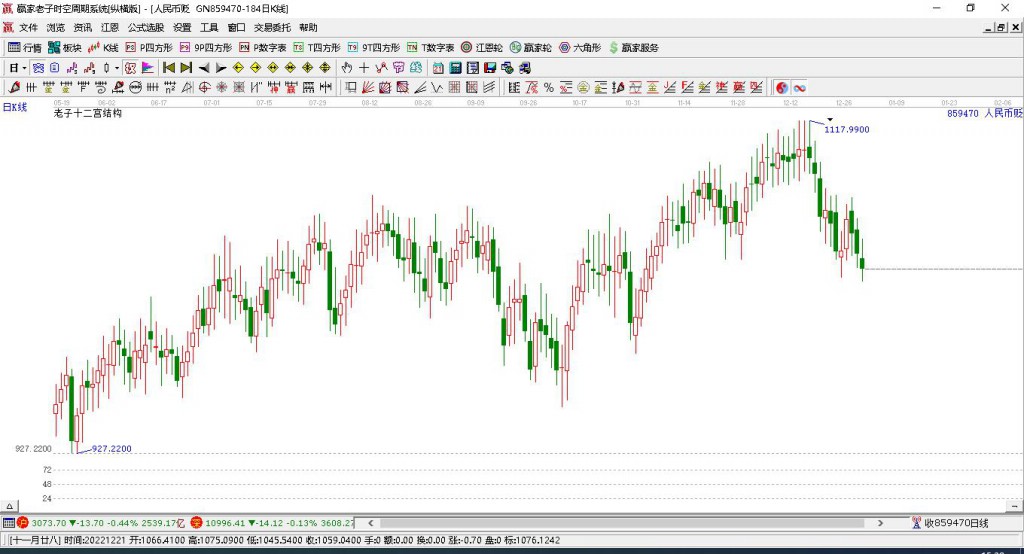Toggle the red-blue yin-yang icon
Viewport: 1024px width, 554px height.
pos(782,88)
